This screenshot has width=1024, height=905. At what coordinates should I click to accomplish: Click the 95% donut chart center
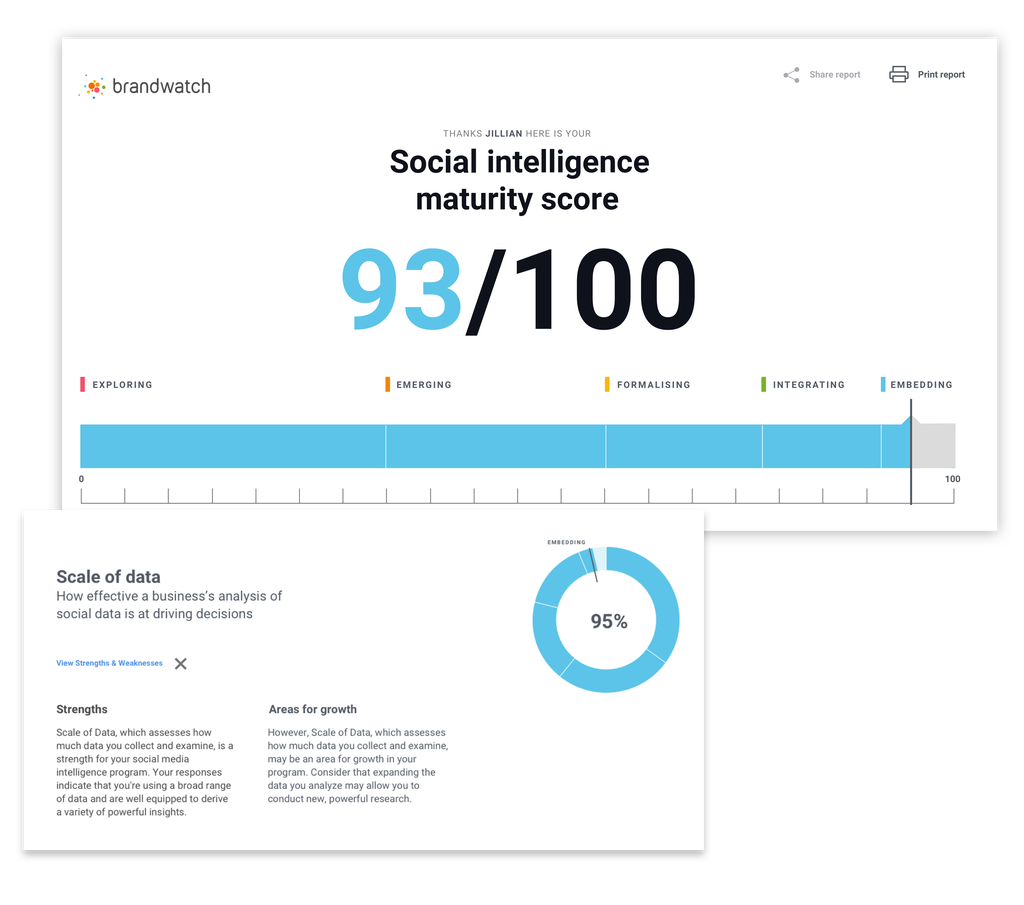(x=608, y=621)
